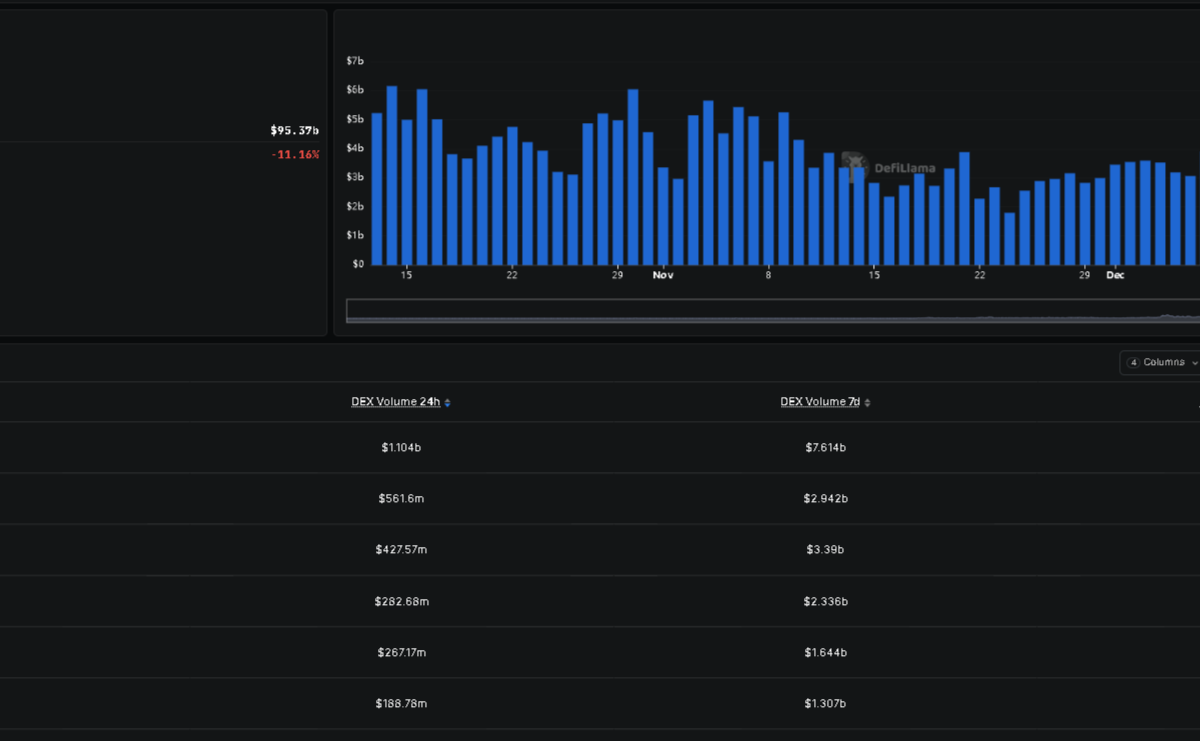
Task: Click the $7b label on chart y-axis
Action: 355,61
